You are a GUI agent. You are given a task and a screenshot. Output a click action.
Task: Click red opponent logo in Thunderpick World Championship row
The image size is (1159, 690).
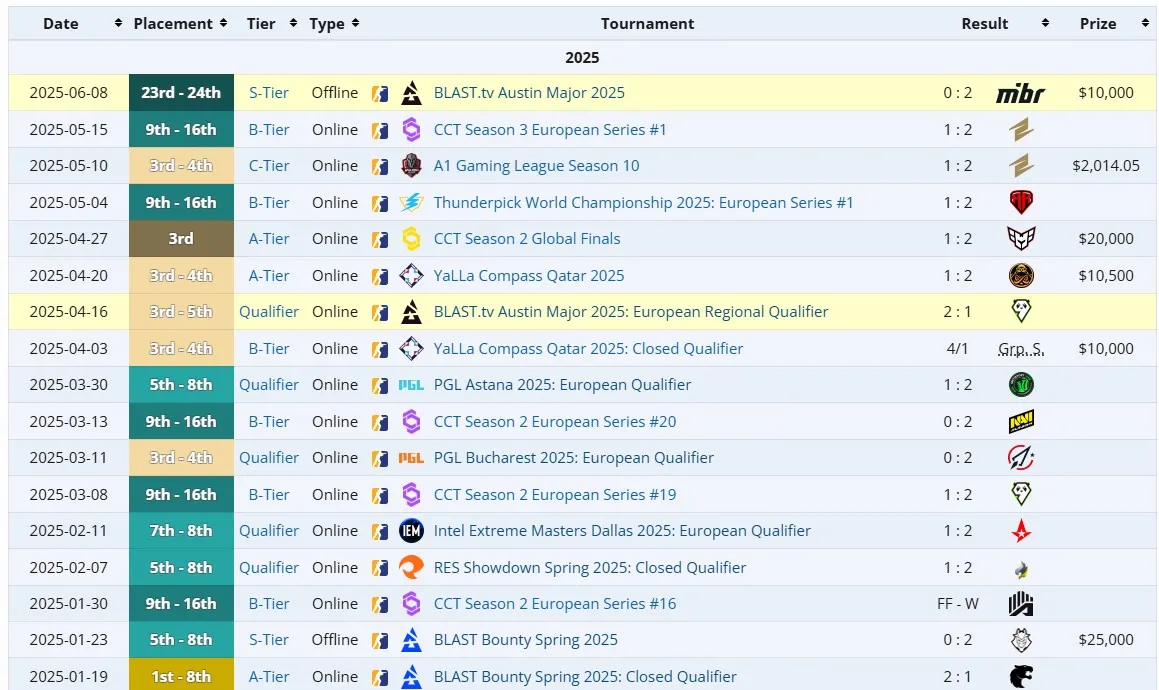(1021, 202)
